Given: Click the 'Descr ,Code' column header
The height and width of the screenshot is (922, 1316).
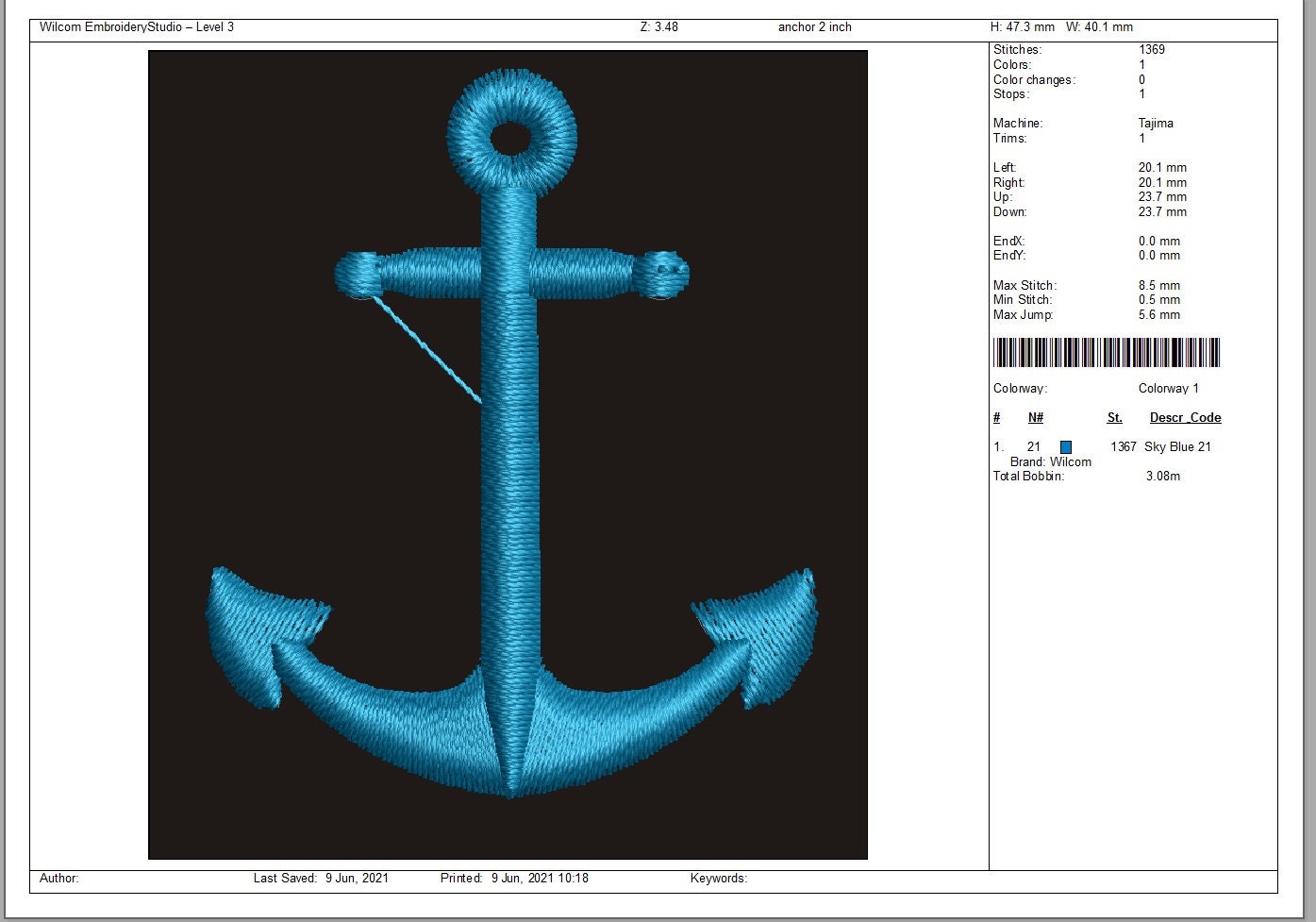Looking at the screenshot, I should tap(1186, 418).
